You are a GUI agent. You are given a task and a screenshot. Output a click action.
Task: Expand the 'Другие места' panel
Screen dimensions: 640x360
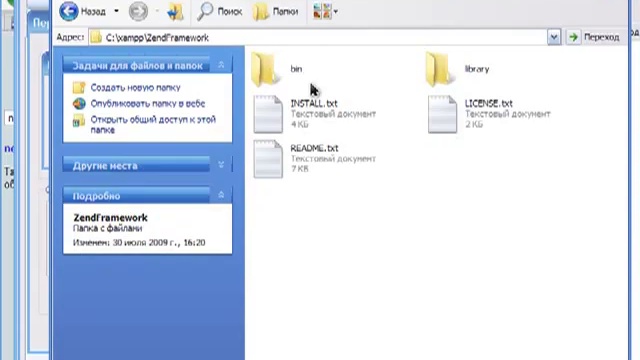[x=221, y=164]
